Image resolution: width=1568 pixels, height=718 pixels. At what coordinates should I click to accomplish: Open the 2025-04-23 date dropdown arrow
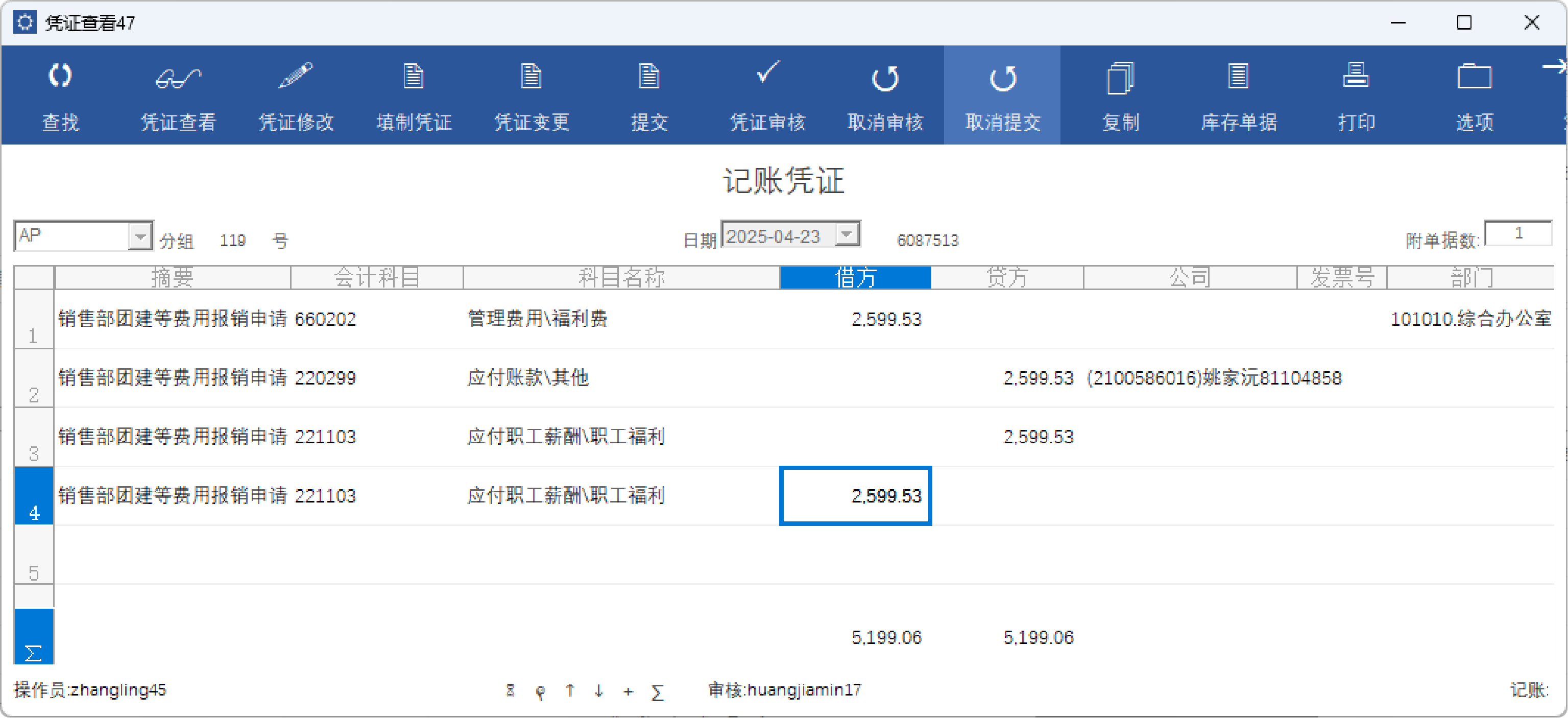[846, 234]
